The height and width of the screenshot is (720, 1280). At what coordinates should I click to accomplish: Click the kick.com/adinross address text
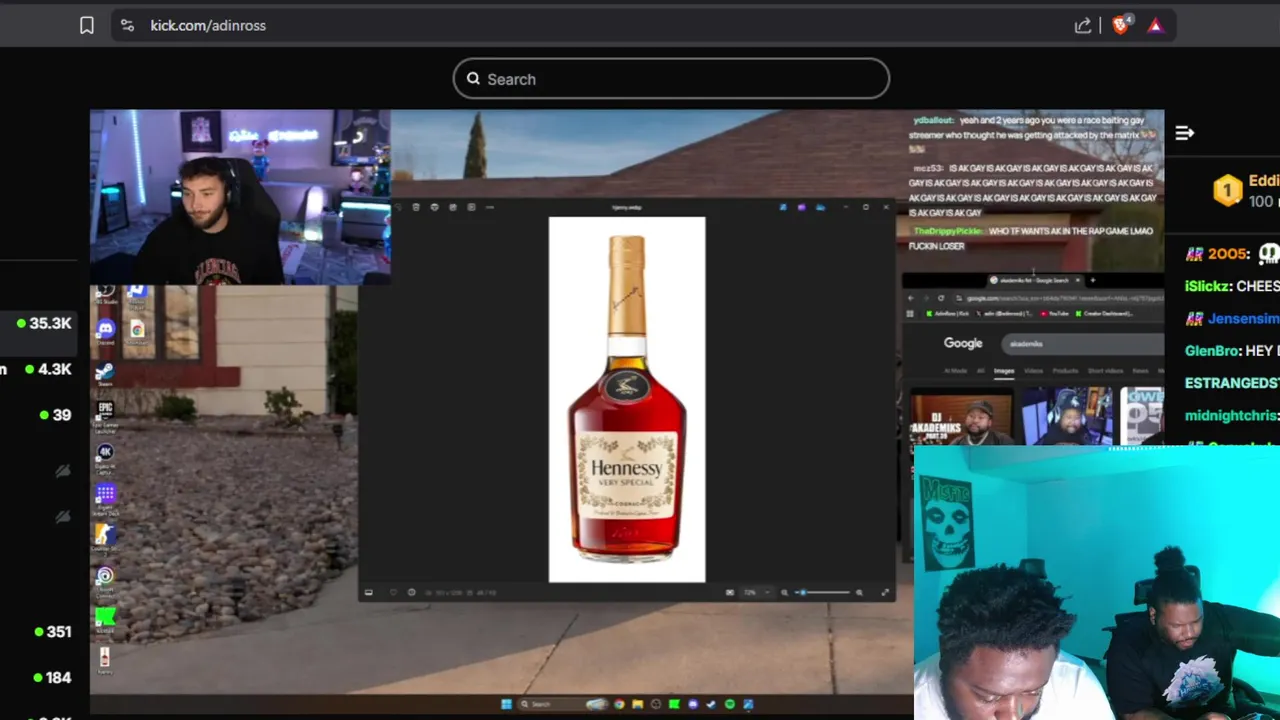click(x=208, y=26)
